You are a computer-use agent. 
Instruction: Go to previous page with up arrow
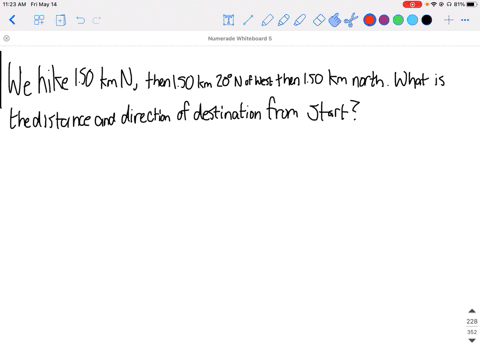tap(472, 311)
